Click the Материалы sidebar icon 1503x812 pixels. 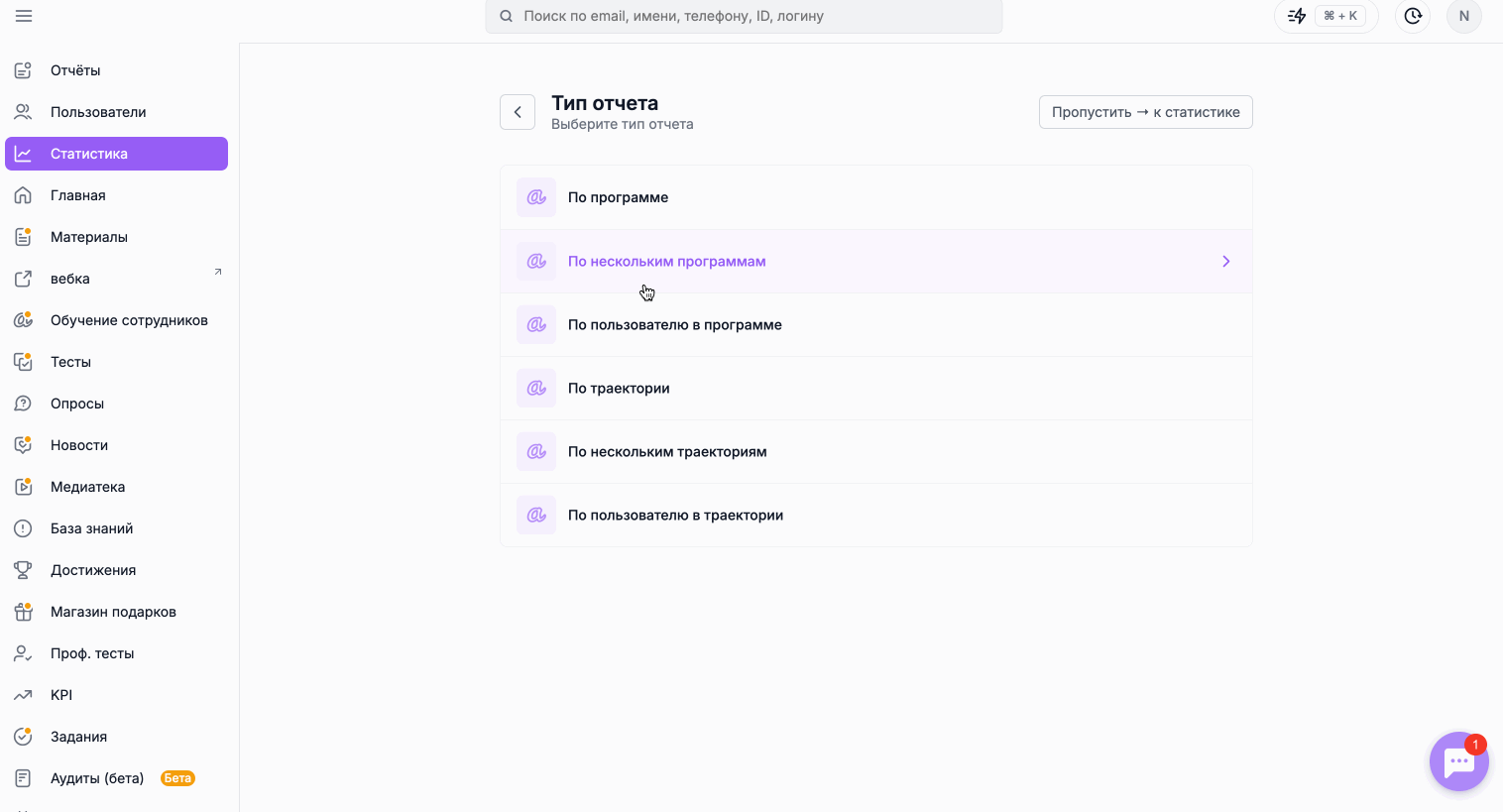click(x=23, y=237)
